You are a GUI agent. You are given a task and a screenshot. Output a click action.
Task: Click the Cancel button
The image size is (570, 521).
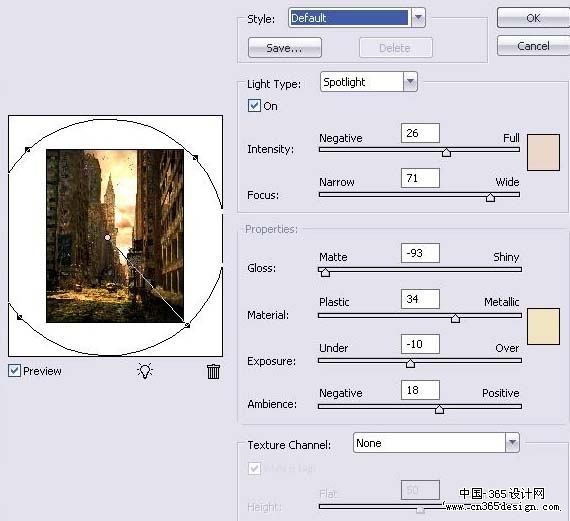[533, 46]
